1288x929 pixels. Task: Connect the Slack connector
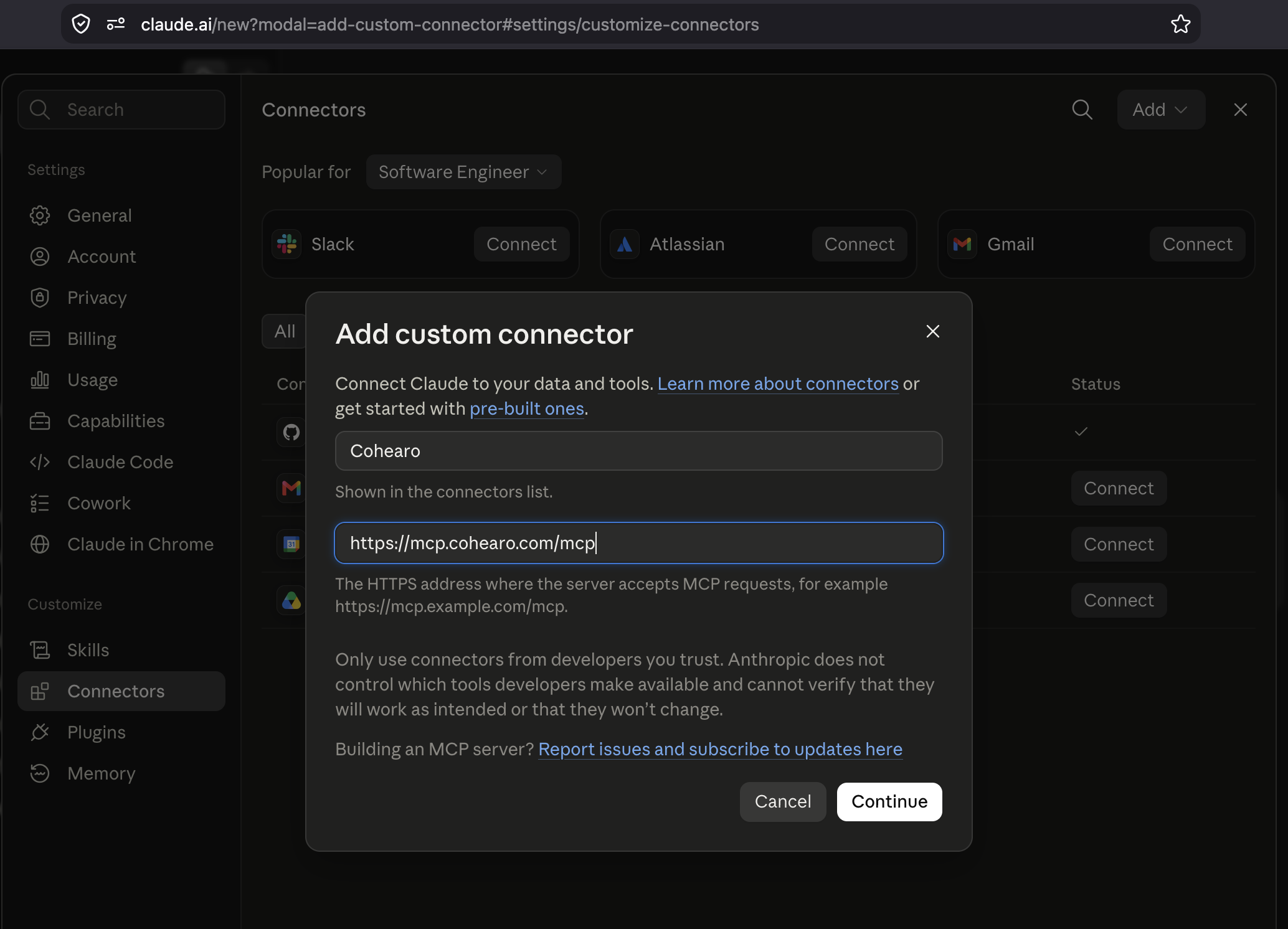521,244
